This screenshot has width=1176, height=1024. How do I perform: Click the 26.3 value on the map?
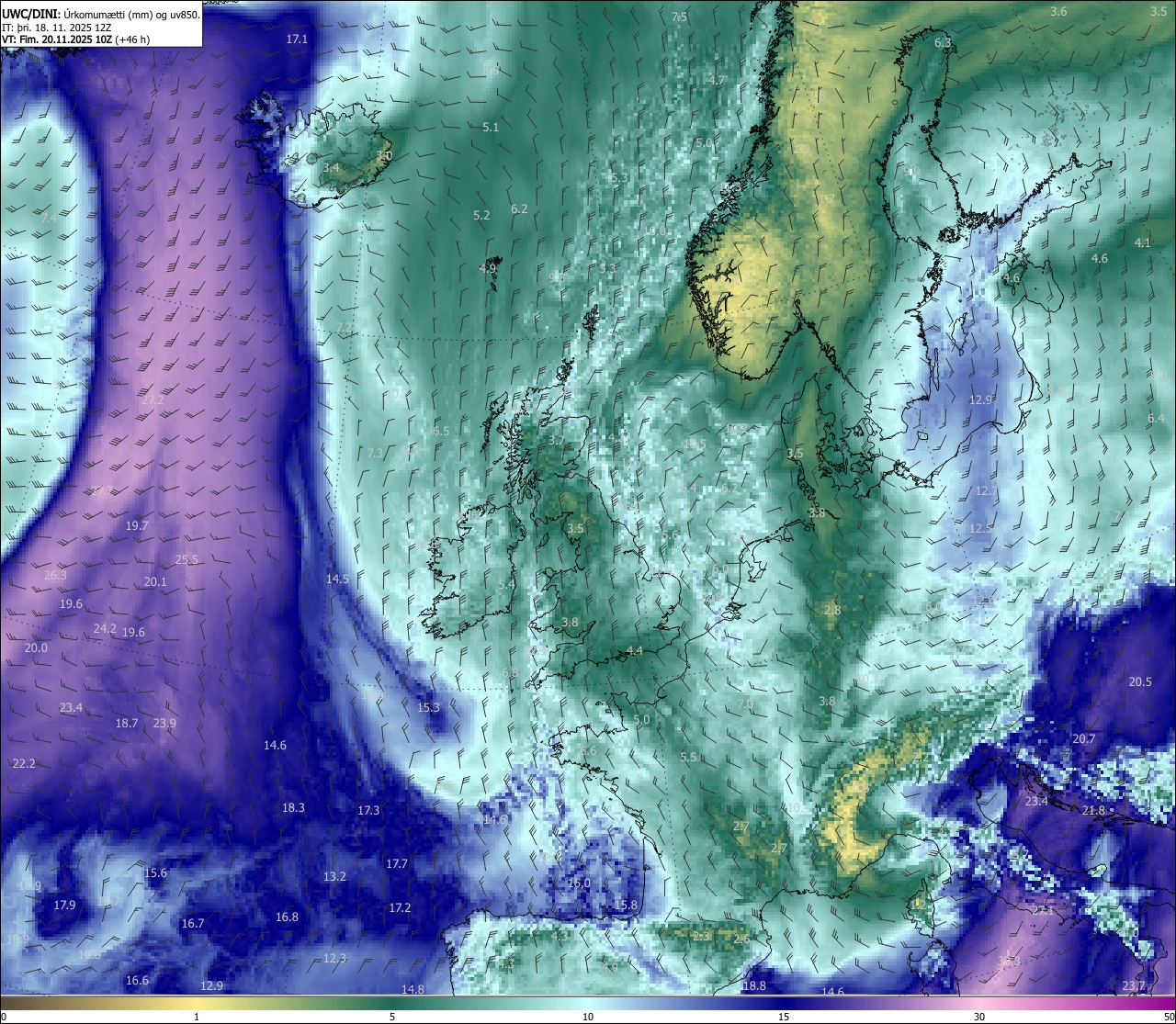55,576
